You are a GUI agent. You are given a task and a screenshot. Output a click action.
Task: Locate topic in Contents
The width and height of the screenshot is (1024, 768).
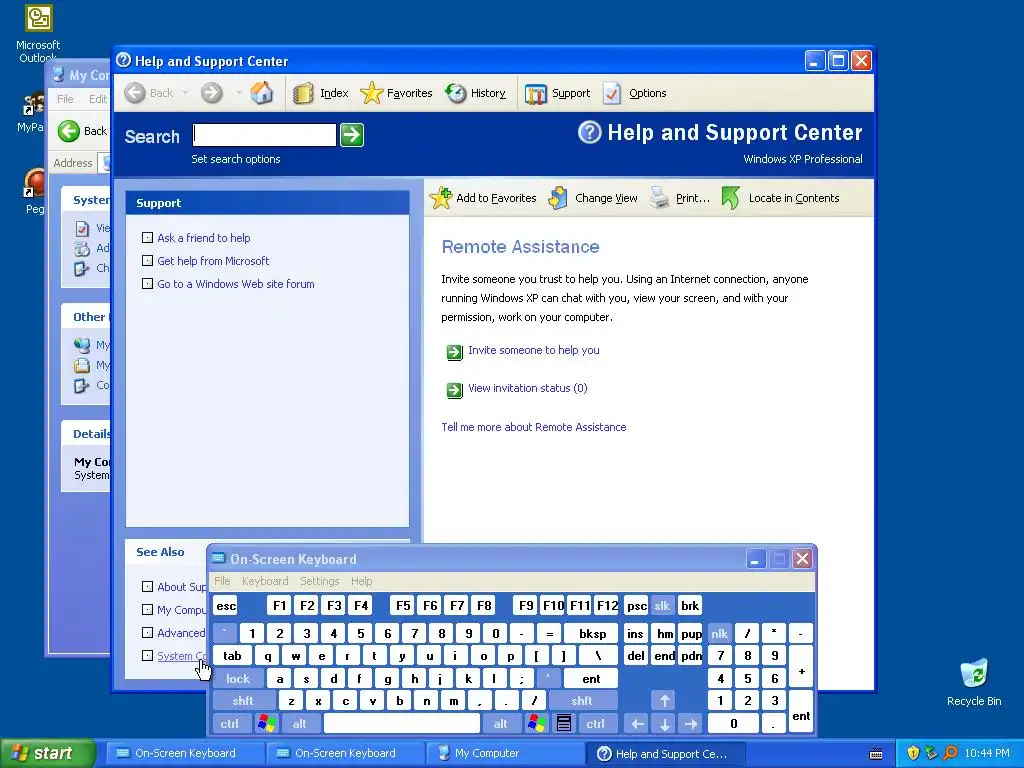tap(781, 198)
